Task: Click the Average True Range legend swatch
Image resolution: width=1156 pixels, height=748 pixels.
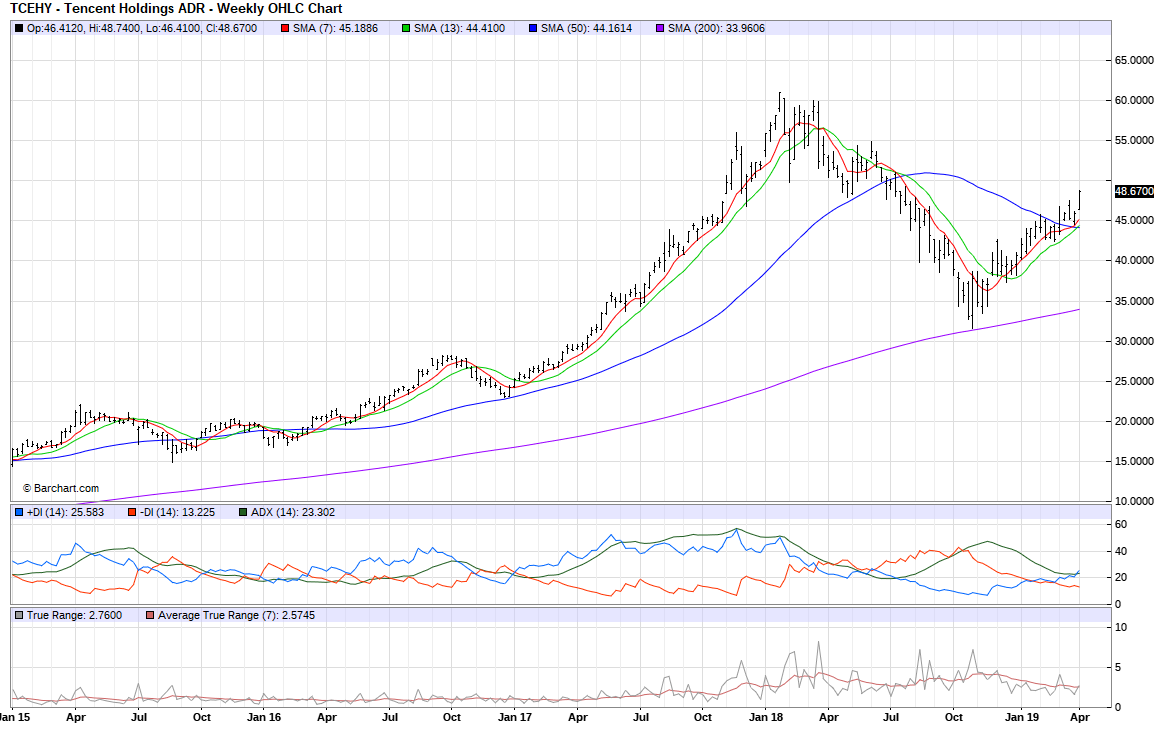Action: pos(150,615)
